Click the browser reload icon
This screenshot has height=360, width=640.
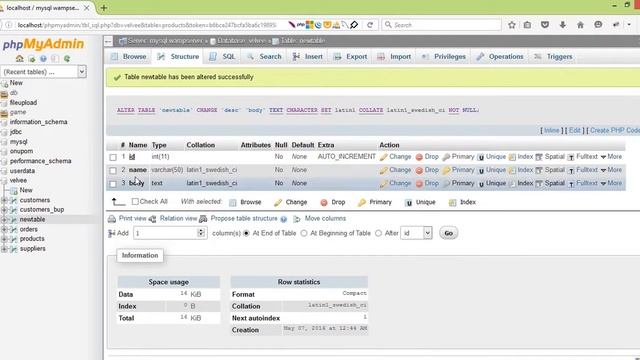click(x=370, y=25)
